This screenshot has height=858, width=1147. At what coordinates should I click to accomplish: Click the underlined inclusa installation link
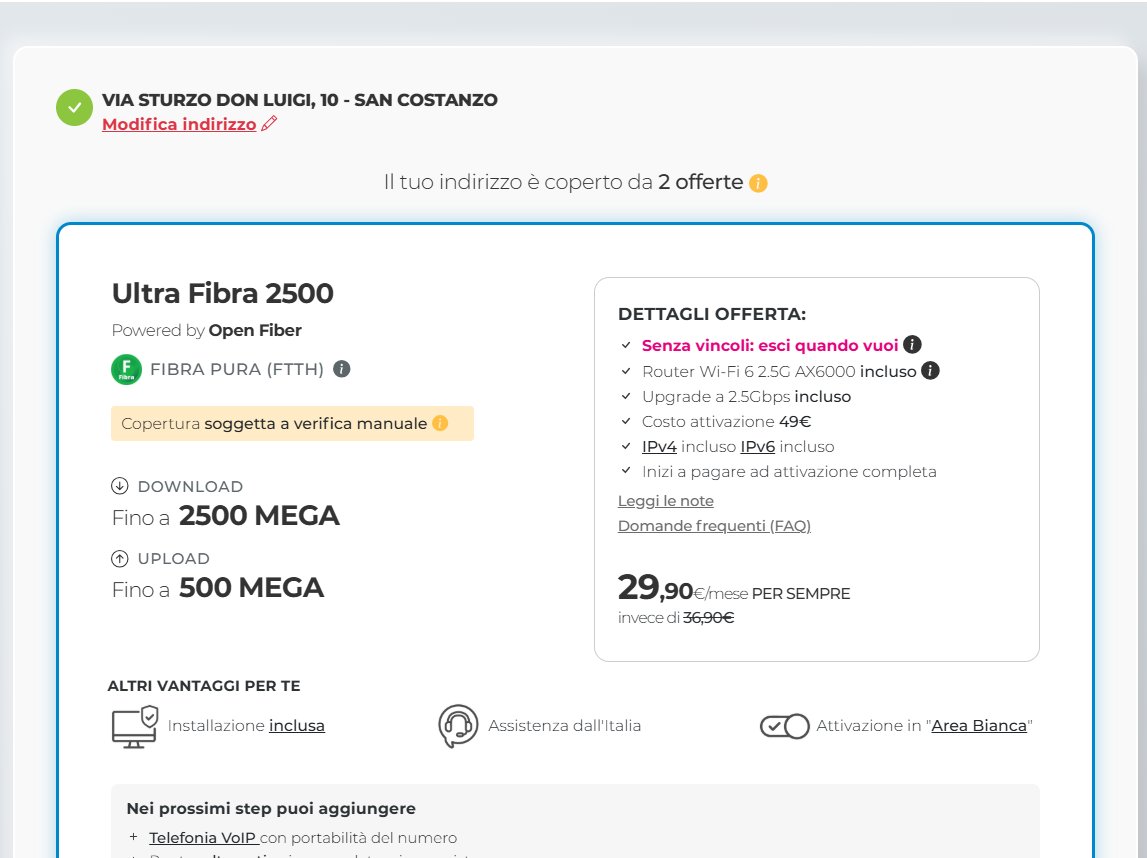click(297, 726)
